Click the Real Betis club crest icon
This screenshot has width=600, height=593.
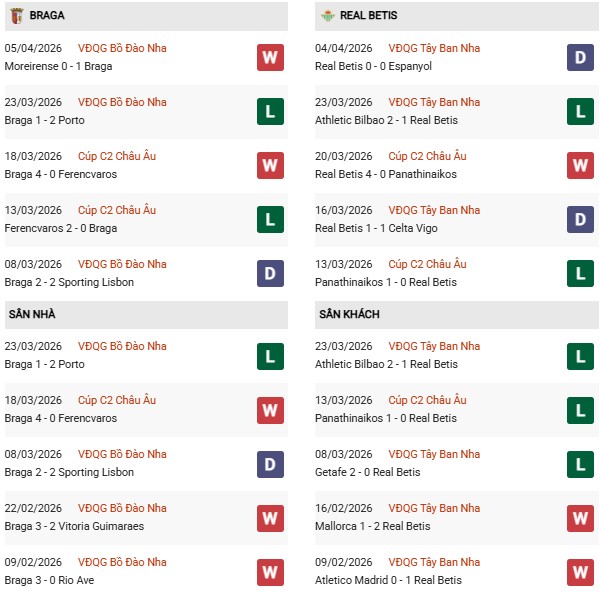coord(326,15)
